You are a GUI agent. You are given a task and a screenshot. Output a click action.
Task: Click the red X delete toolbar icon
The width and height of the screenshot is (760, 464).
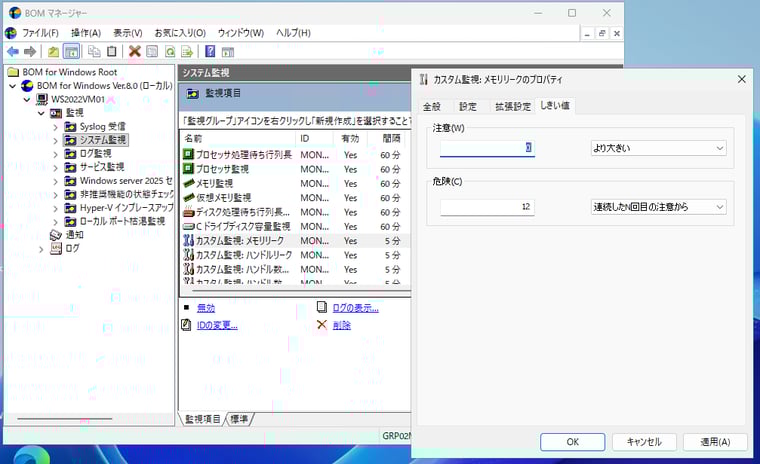[x=134, y=51]
